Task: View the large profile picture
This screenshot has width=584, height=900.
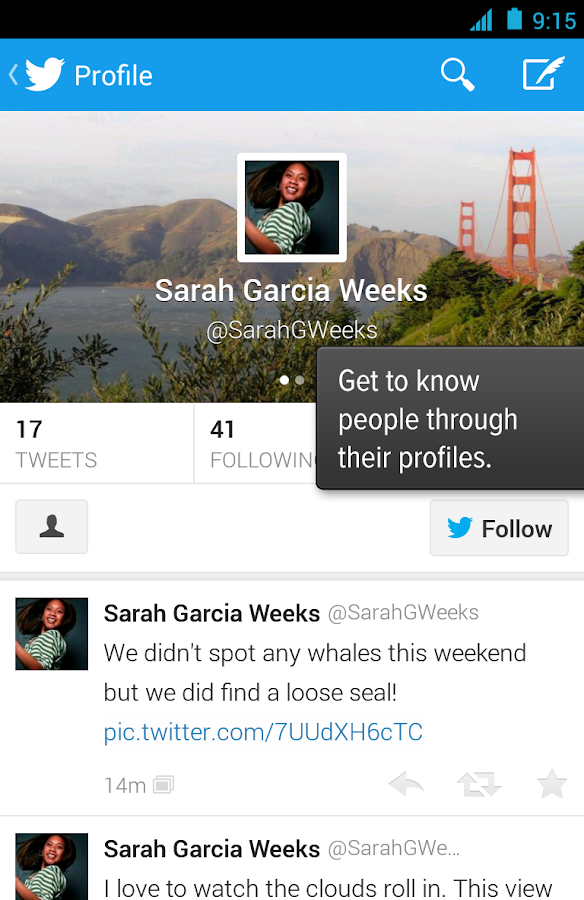Action: click(x=292, y=207)
